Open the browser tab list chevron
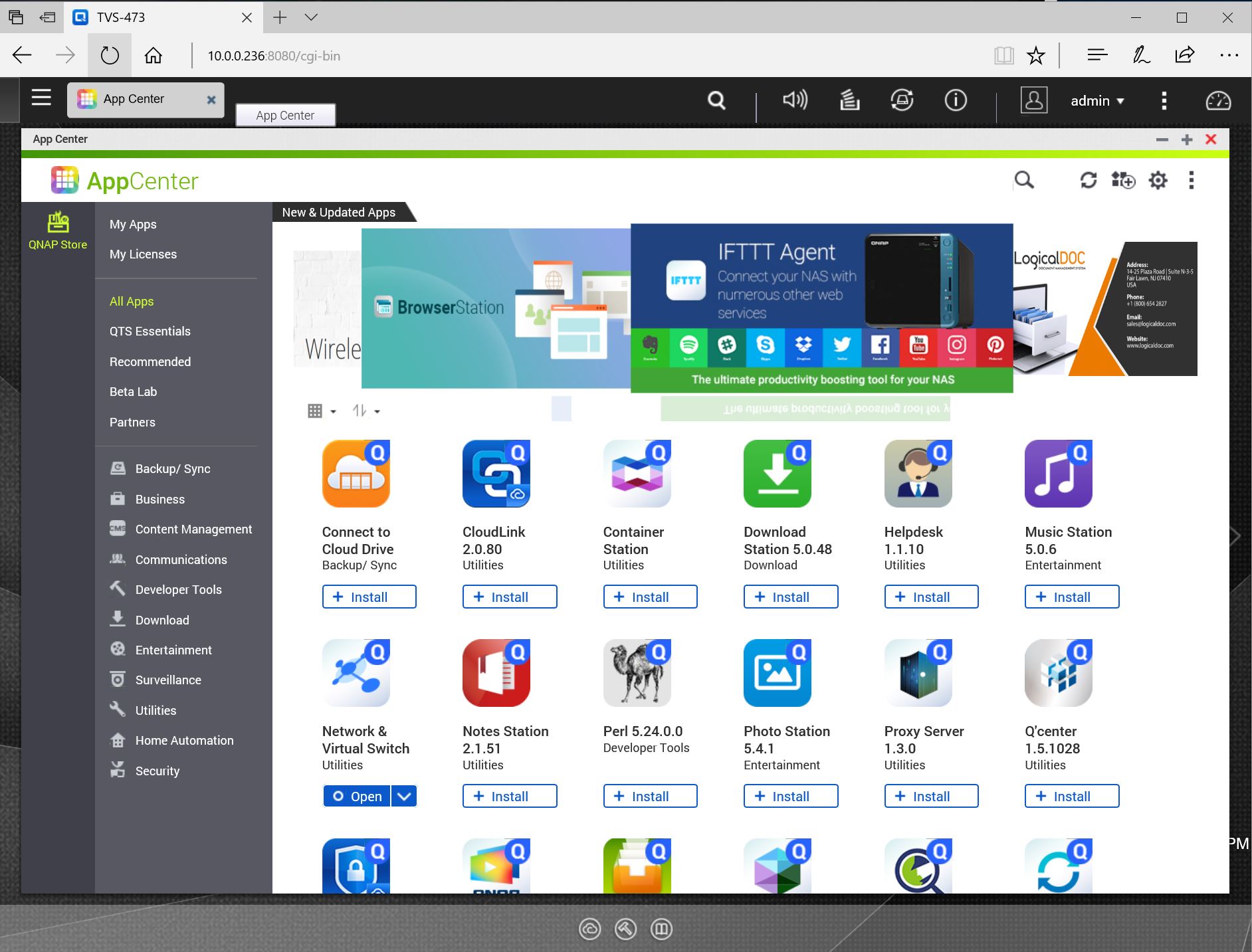The width and height of the screenshot is (1252, 952). tap(311, 17)
